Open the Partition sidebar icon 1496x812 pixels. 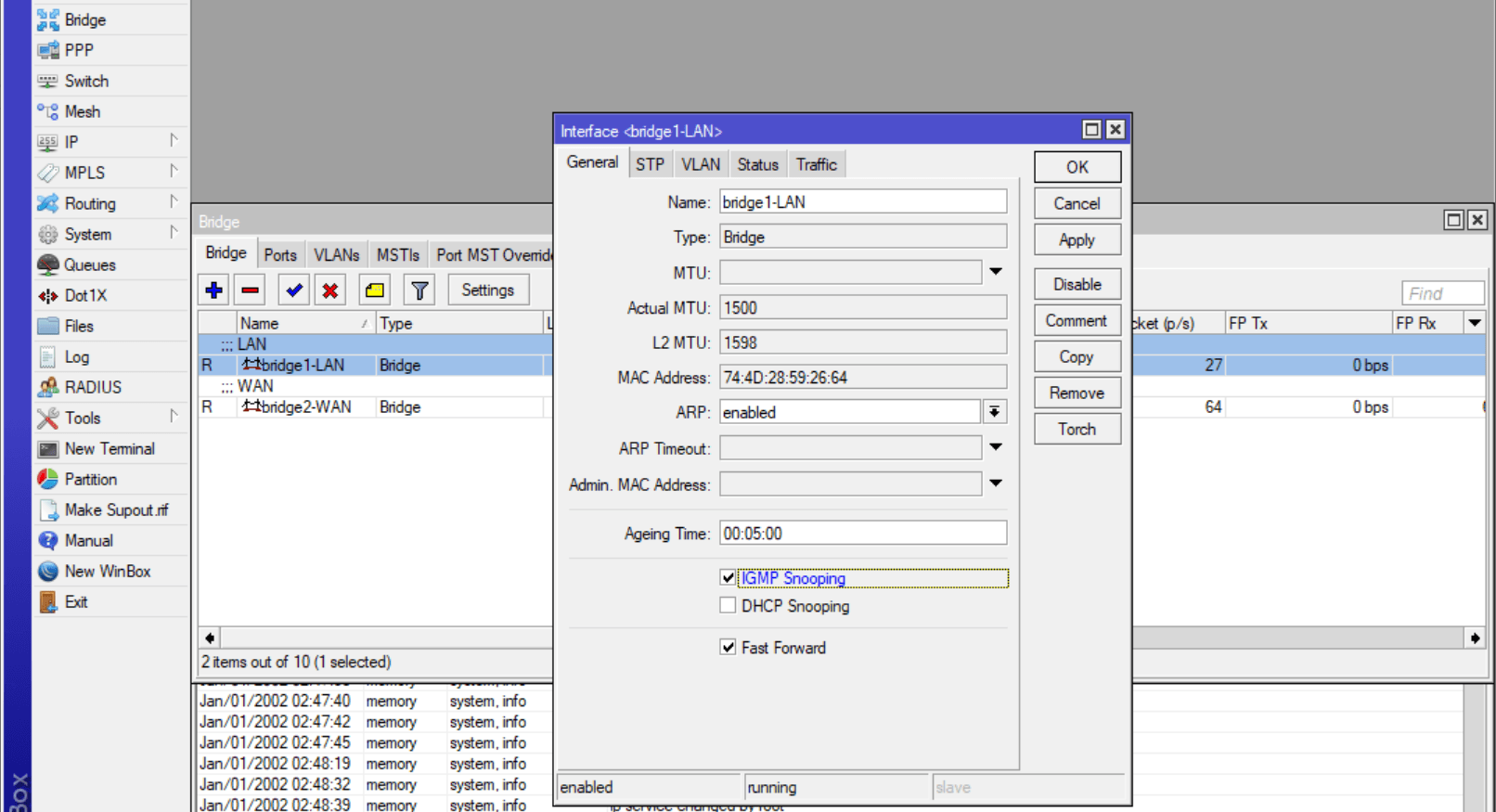pyautogui.click(x=48, y=479)
